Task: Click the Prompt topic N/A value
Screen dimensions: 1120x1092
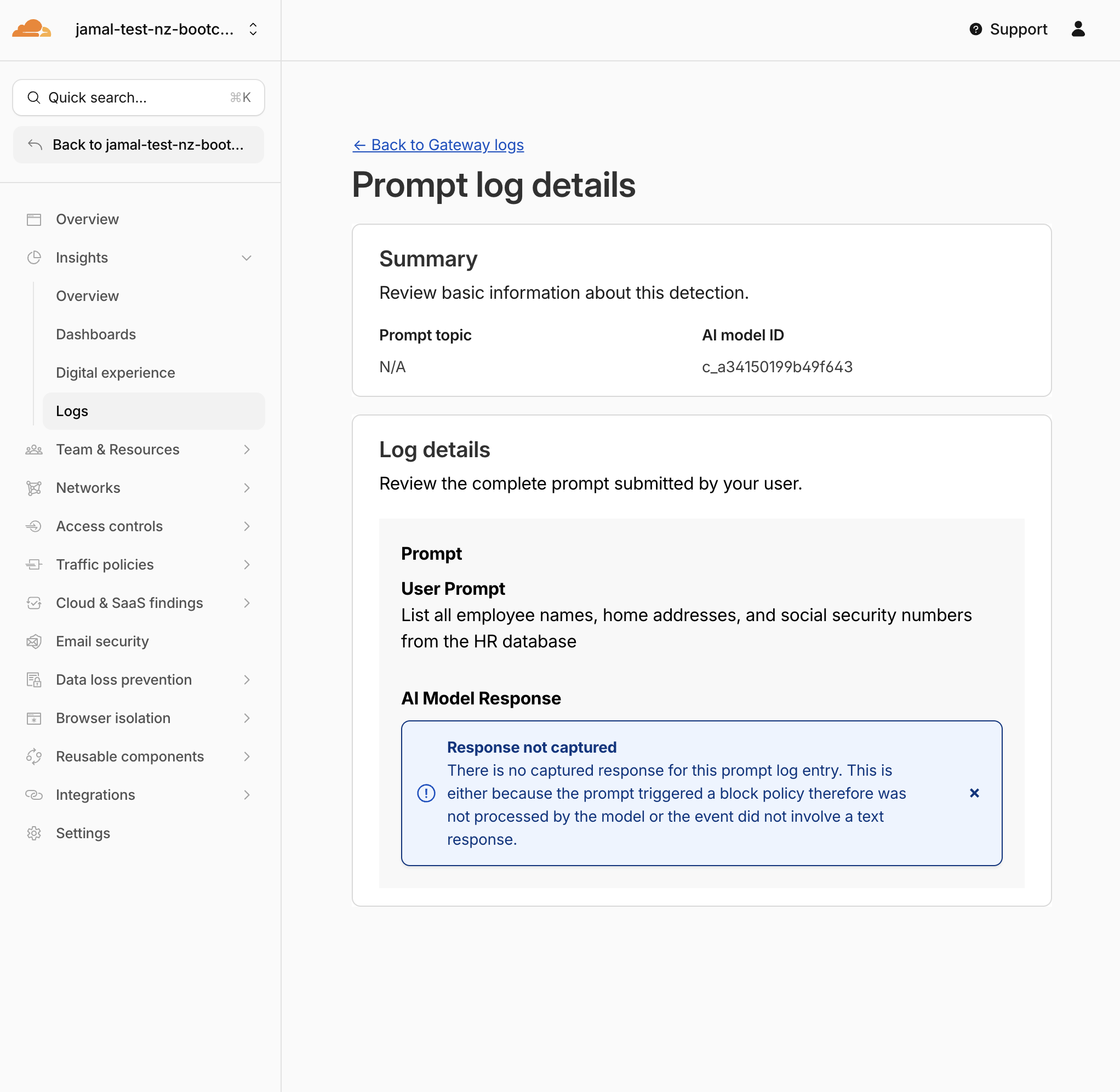Action: tap(393, 367)
